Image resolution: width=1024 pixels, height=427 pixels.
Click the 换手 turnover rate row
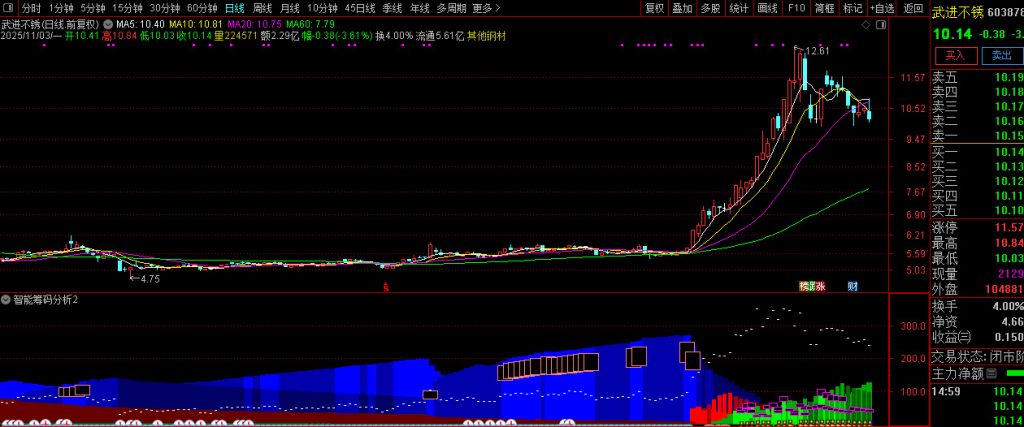(x=977, y=306)
